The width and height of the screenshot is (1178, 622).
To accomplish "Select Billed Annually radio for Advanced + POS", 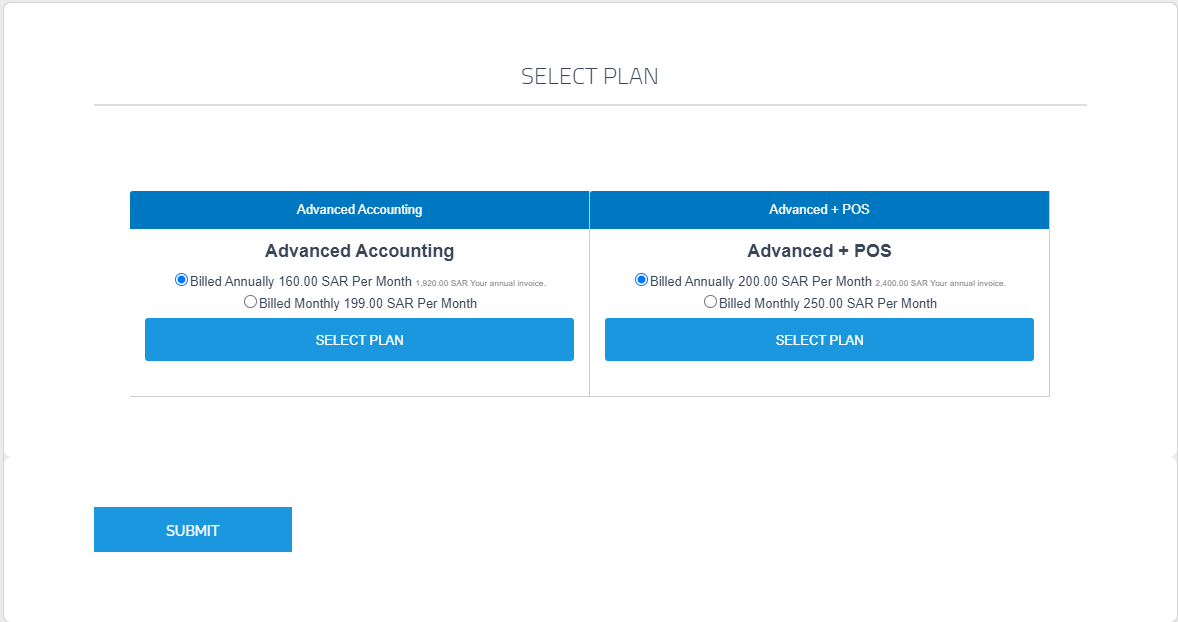I will pyautogui.click(x=642, y=280).
